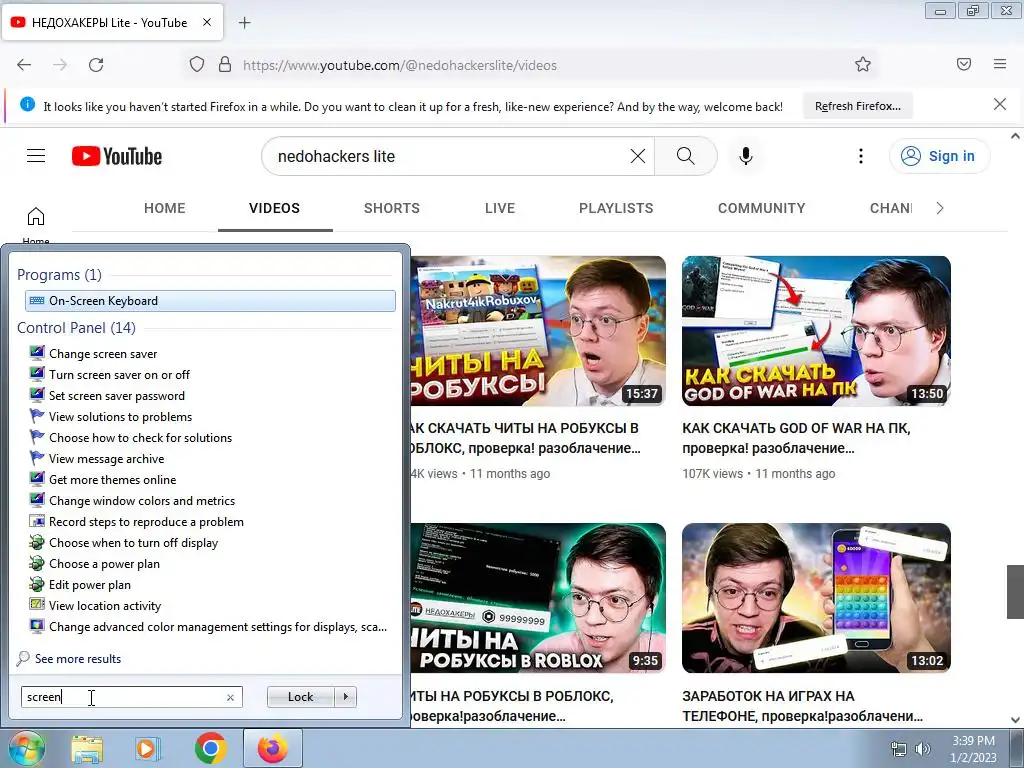
Task: Reload the page with refresh icon
Action: click(x=96, y=65)
